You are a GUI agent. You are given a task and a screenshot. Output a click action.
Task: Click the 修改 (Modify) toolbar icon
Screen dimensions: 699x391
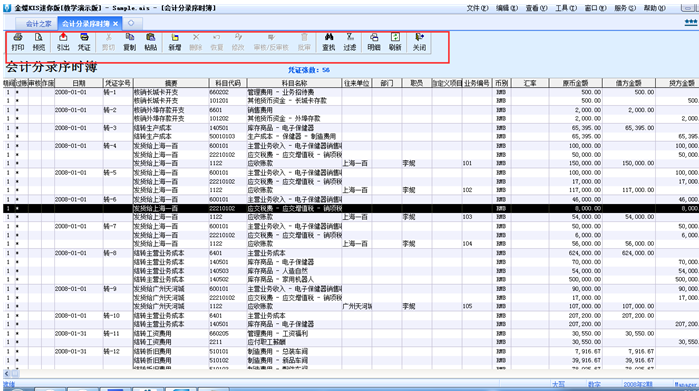tap(238, 42)
